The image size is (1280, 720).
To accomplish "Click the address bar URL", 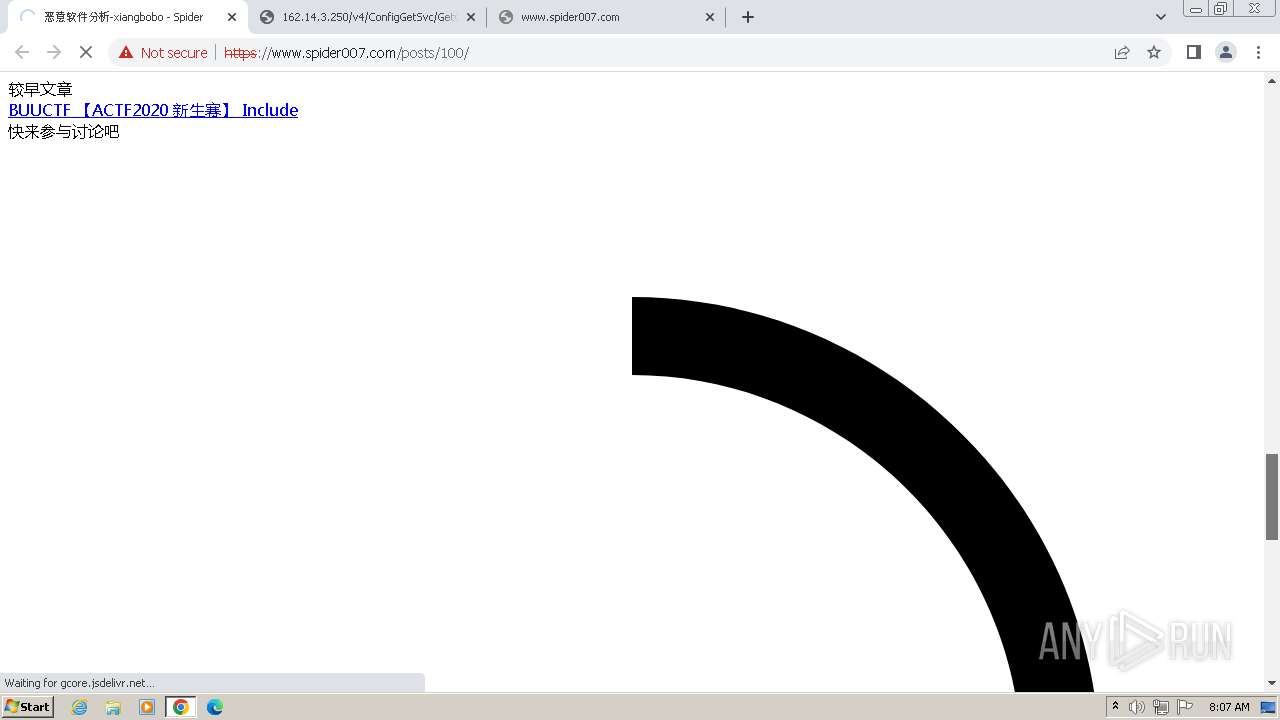I will (x=346, y=53).
